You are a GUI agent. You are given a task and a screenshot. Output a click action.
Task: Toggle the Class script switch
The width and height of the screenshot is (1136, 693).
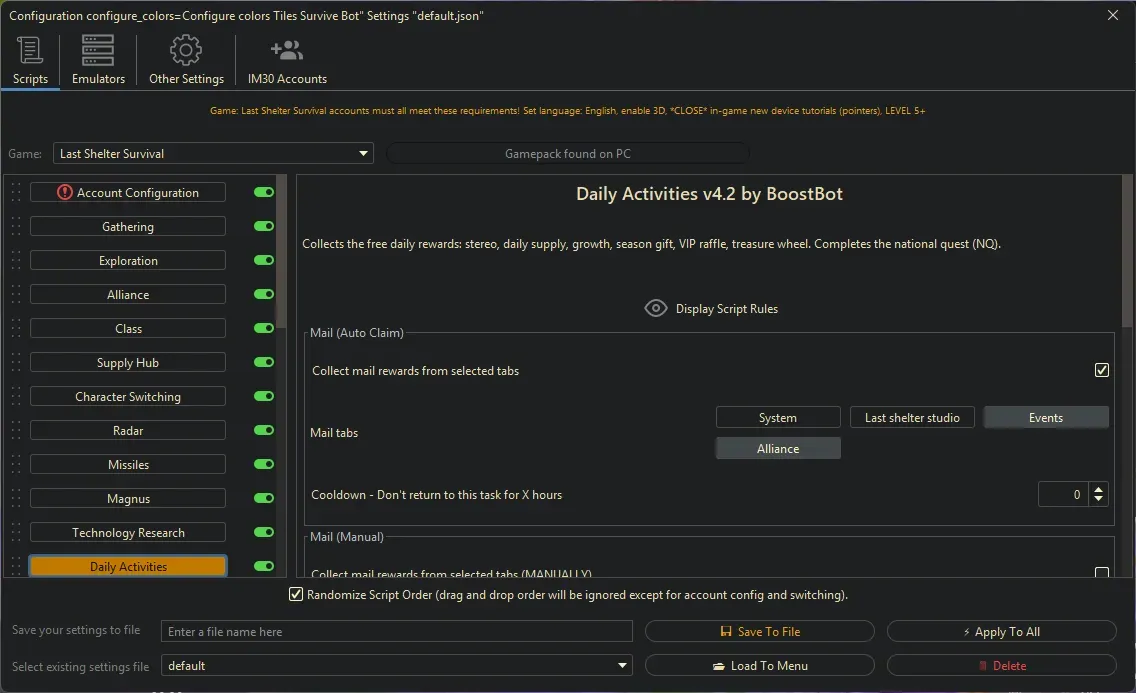[264, 328]
